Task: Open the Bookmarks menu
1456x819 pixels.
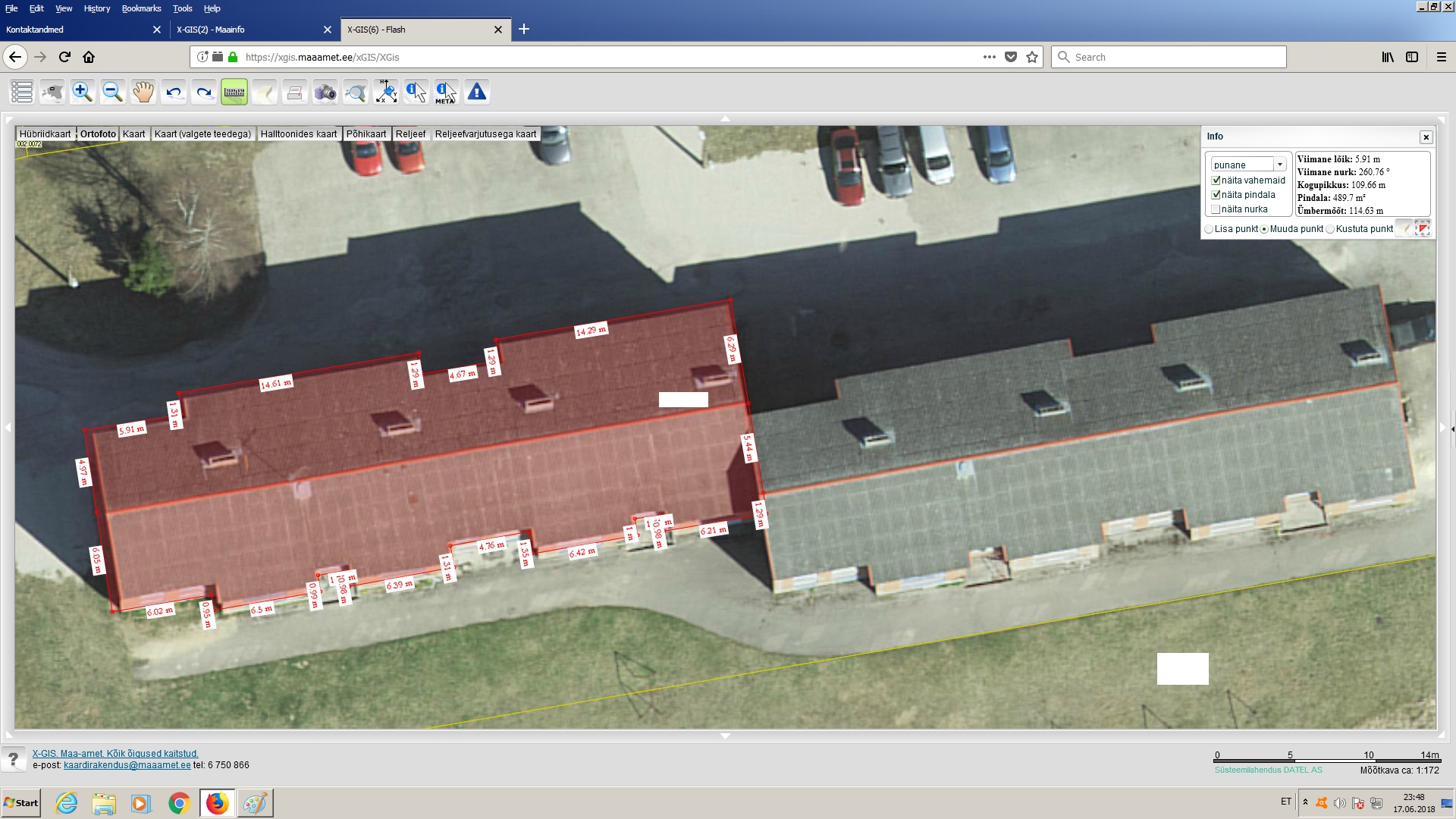Action: click(141, 8)
